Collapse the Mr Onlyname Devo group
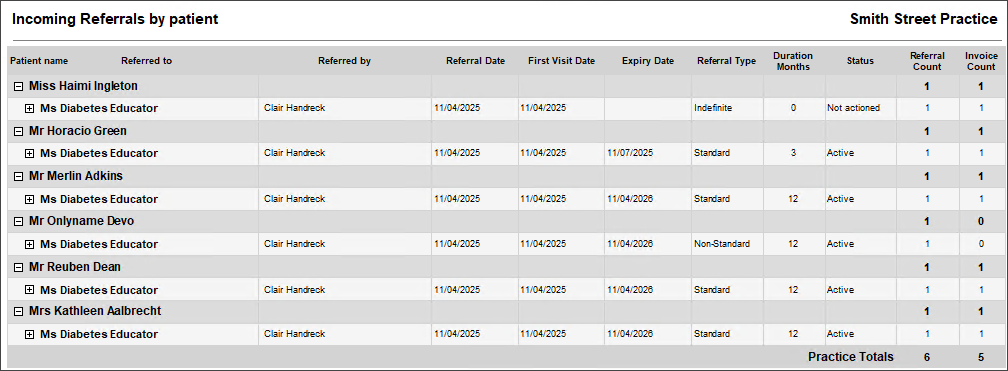The width and height of the screenshot is (1008, 371). (x=19, y=221)
